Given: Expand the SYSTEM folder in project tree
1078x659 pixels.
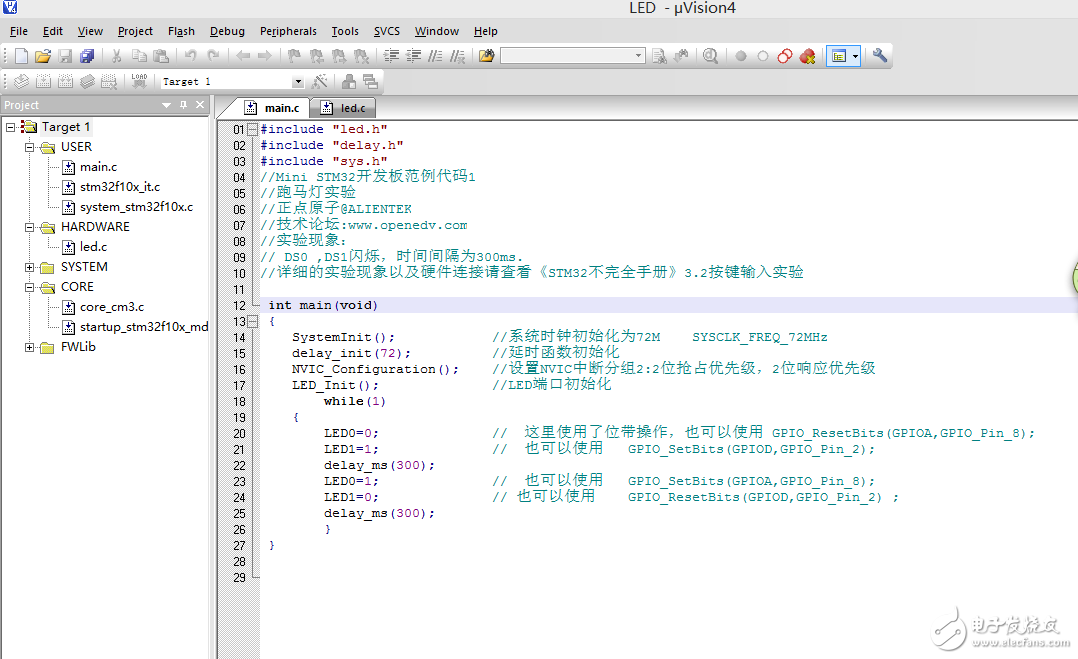Looking at the screenshot, I should [30, 267].
